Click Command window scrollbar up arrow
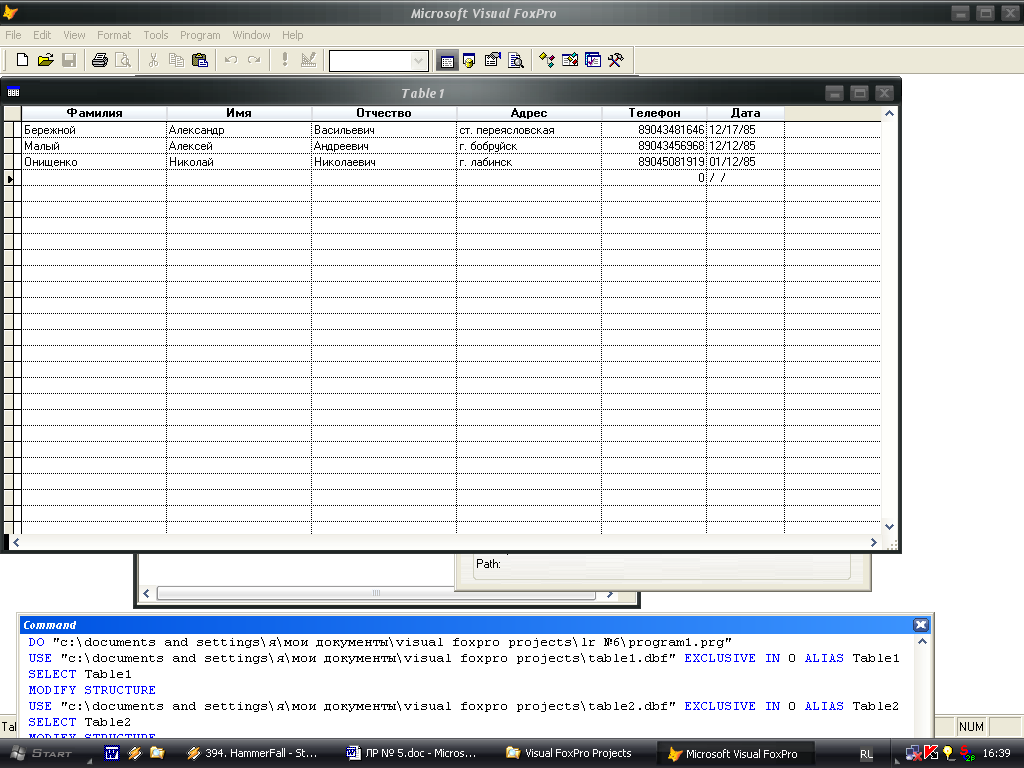Screen dimensions: 1024x768 coord(922,642)
